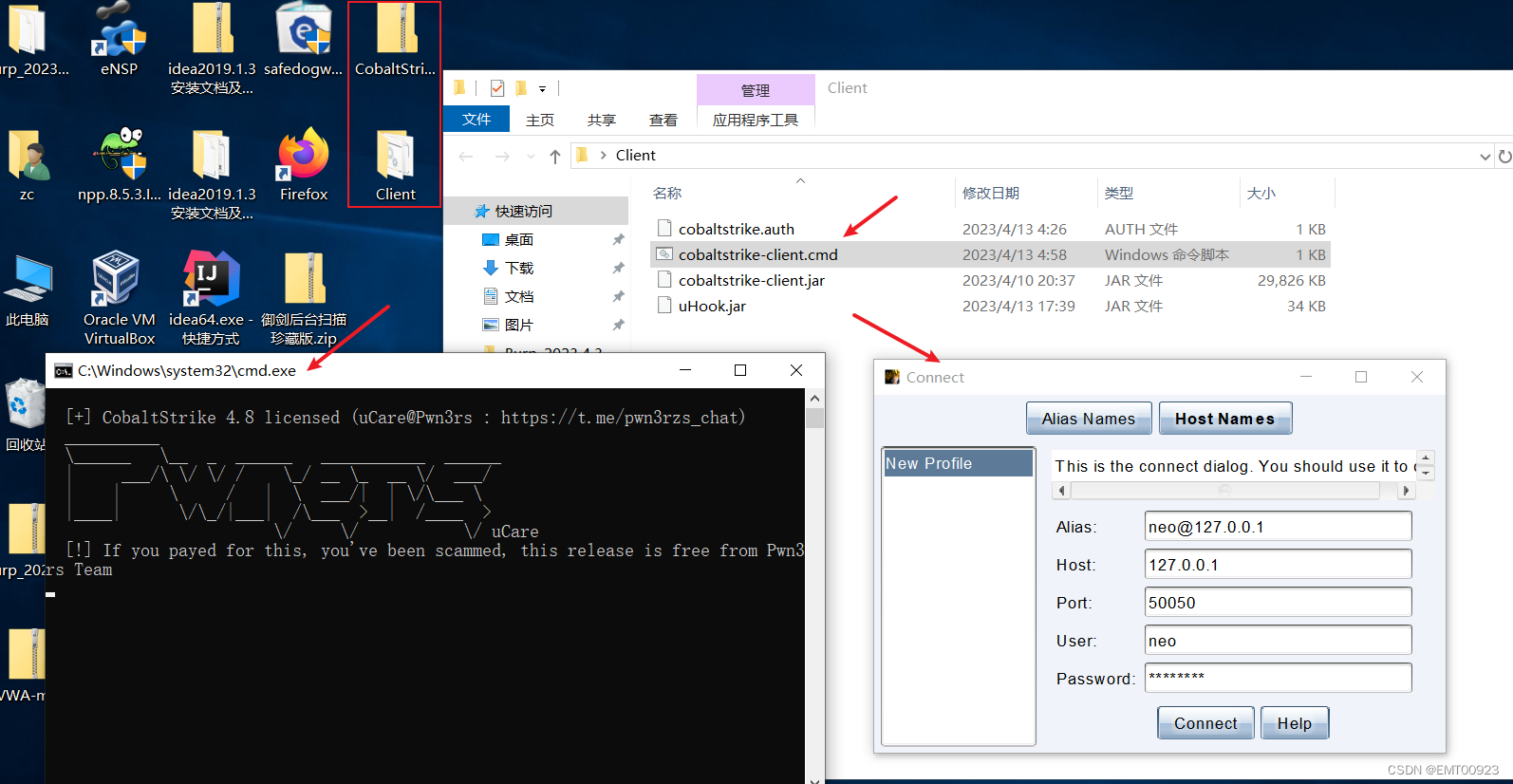
Task: Select 快速访问 in the navigation pane
Action: pyautogui.click(x=536, y=211)
